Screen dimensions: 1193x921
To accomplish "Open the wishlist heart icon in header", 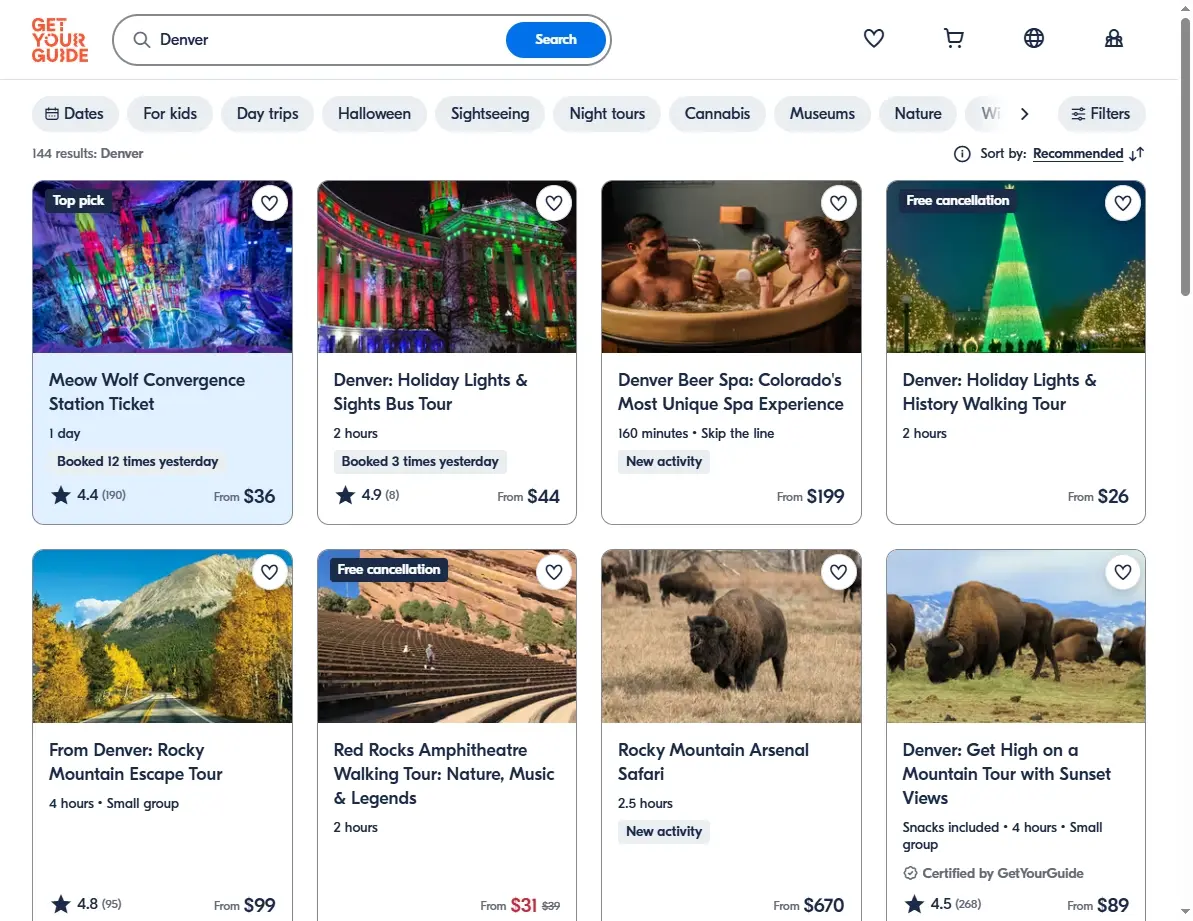I will tap(873, 38).
